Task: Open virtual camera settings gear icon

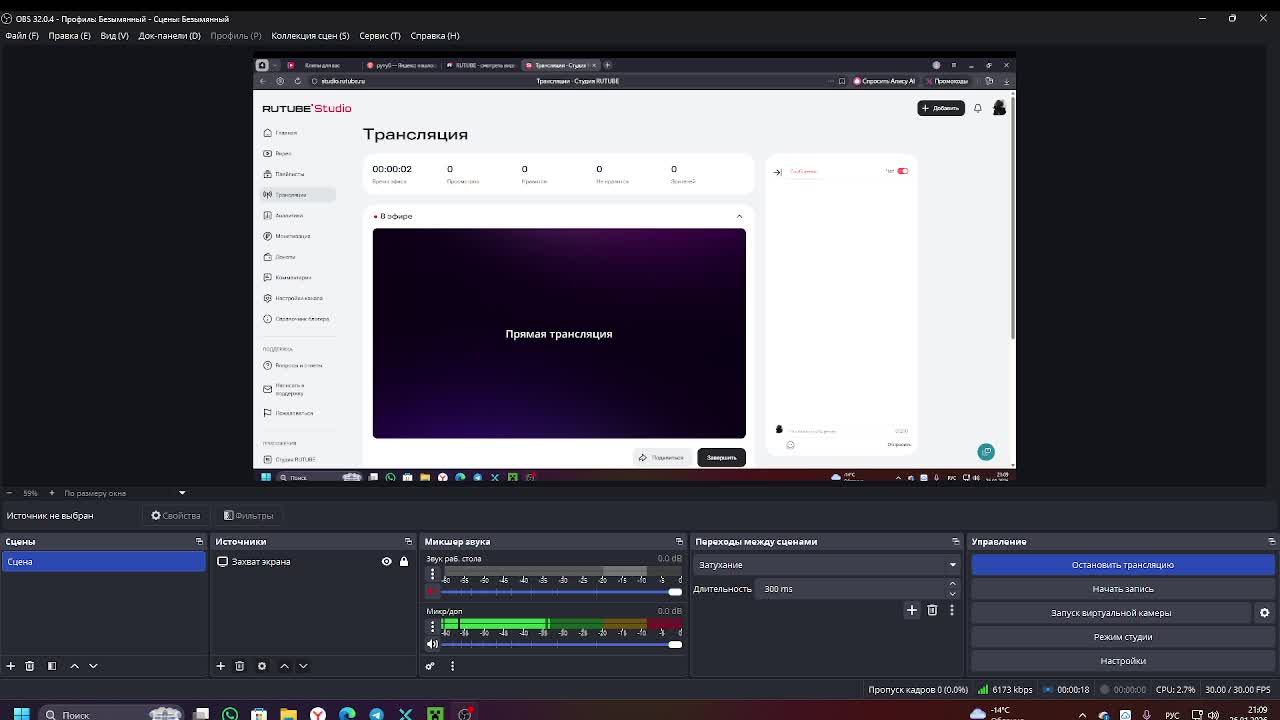Action: pyautogui.click(x=1265, y=613)
